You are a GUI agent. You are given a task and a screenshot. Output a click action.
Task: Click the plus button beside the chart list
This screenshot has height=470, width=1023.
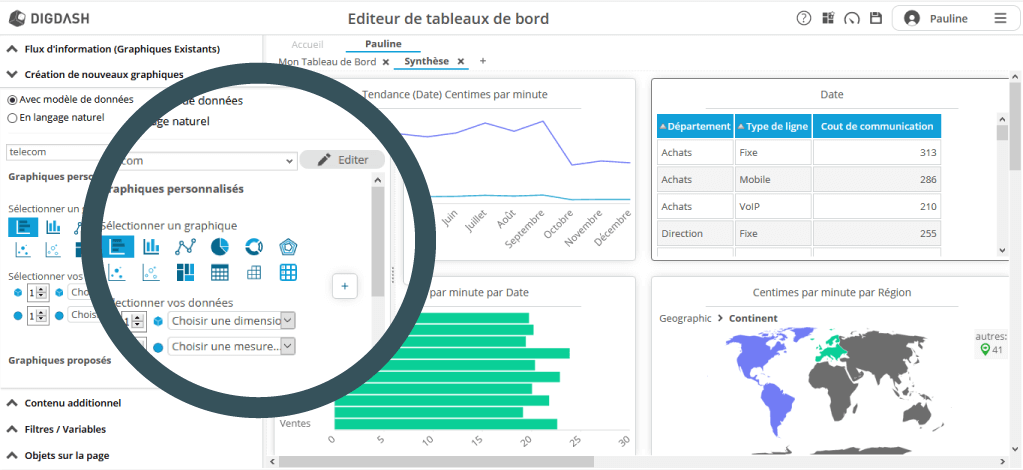[x=345, y=286]
